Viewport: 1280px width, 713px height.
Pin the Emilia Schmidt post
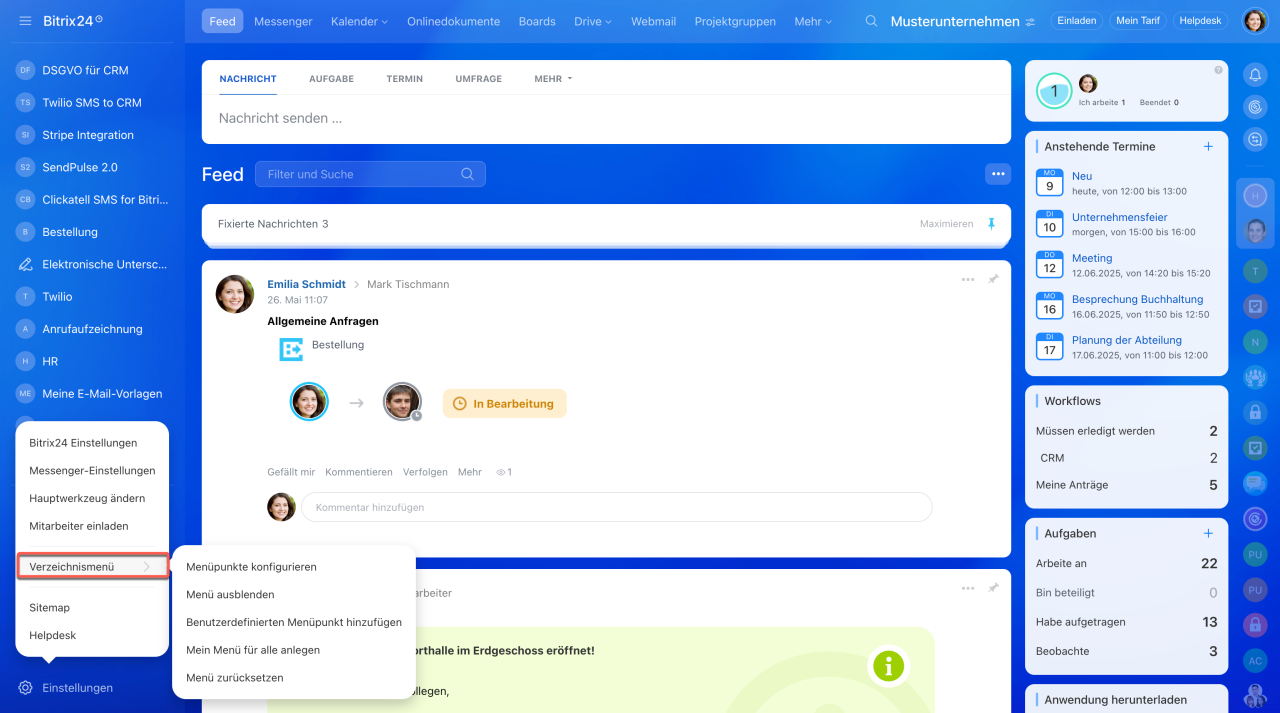tap(993, 280)
